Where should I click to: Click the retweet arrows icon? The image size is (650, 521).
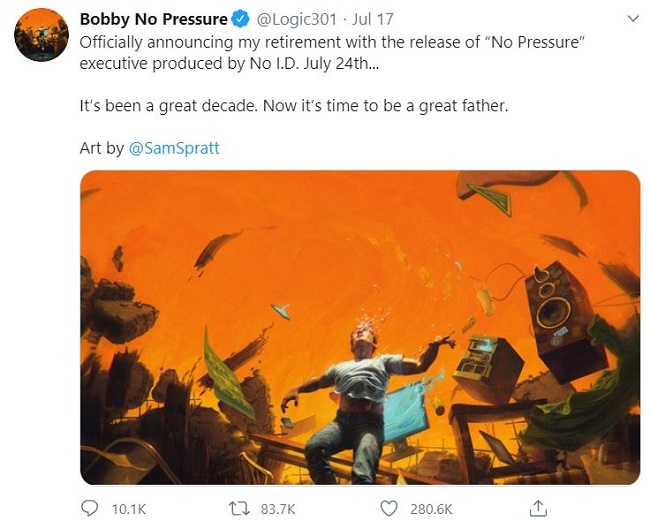point(239,508)
